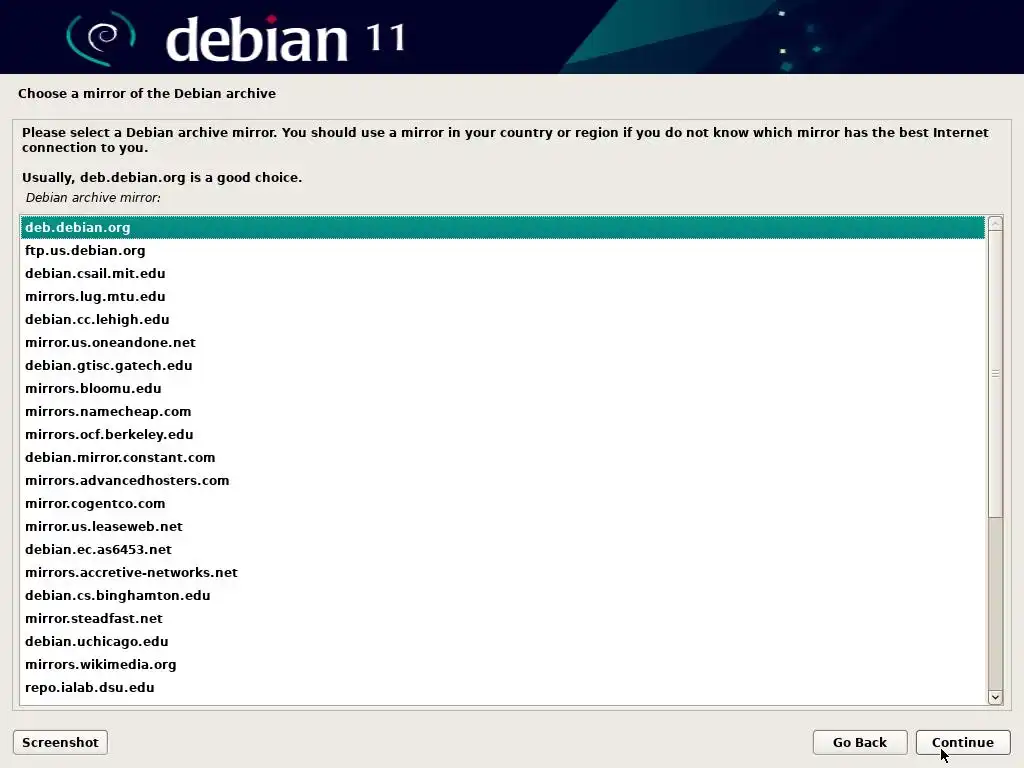Viewport: 1024px width, 768px height.
Task: Click the scrollbar down arrow
Action: (995, 697)
